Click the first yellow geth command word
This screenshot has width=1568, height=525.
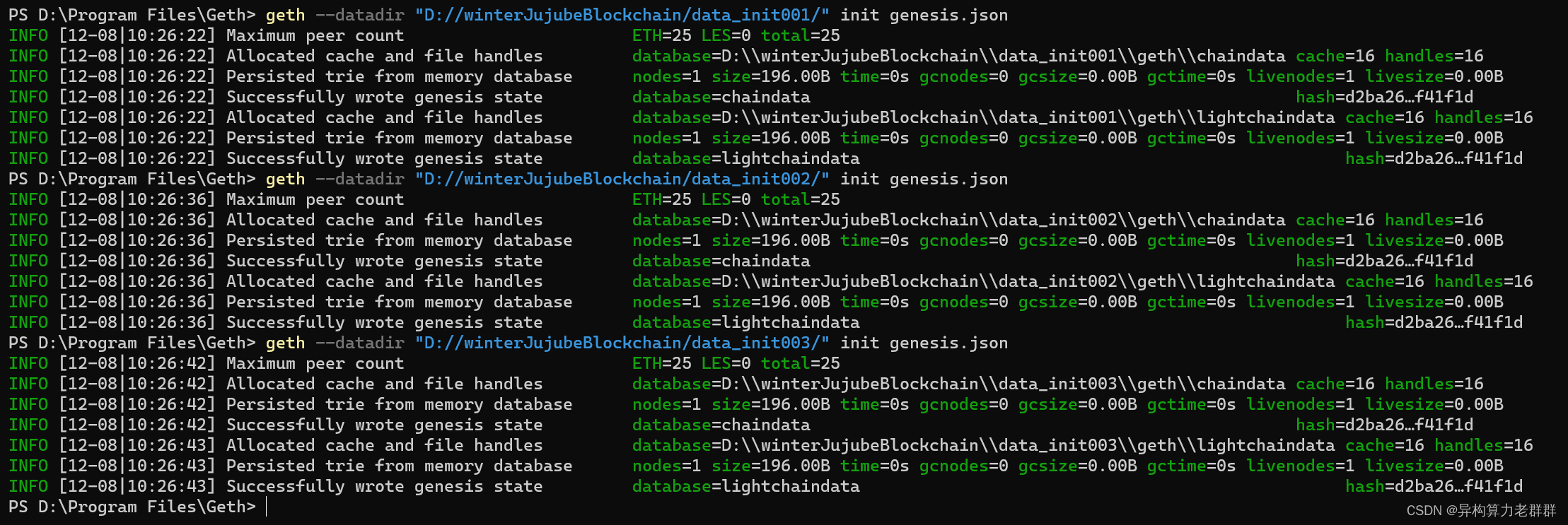[286, 16]
